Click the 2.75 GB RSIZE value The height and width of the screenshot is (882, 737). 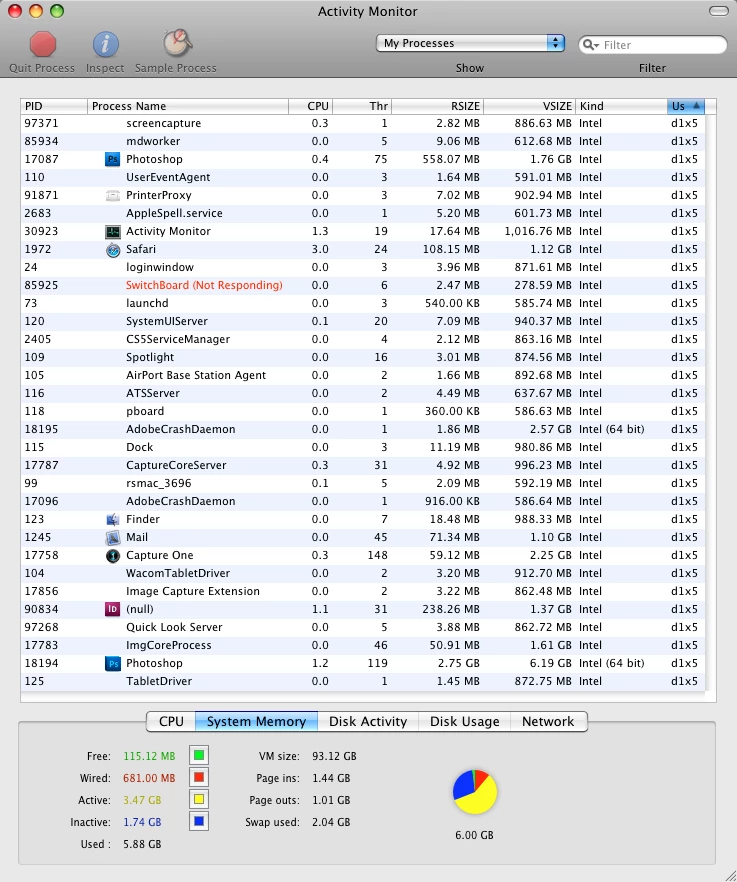click(x=459, y=663)
